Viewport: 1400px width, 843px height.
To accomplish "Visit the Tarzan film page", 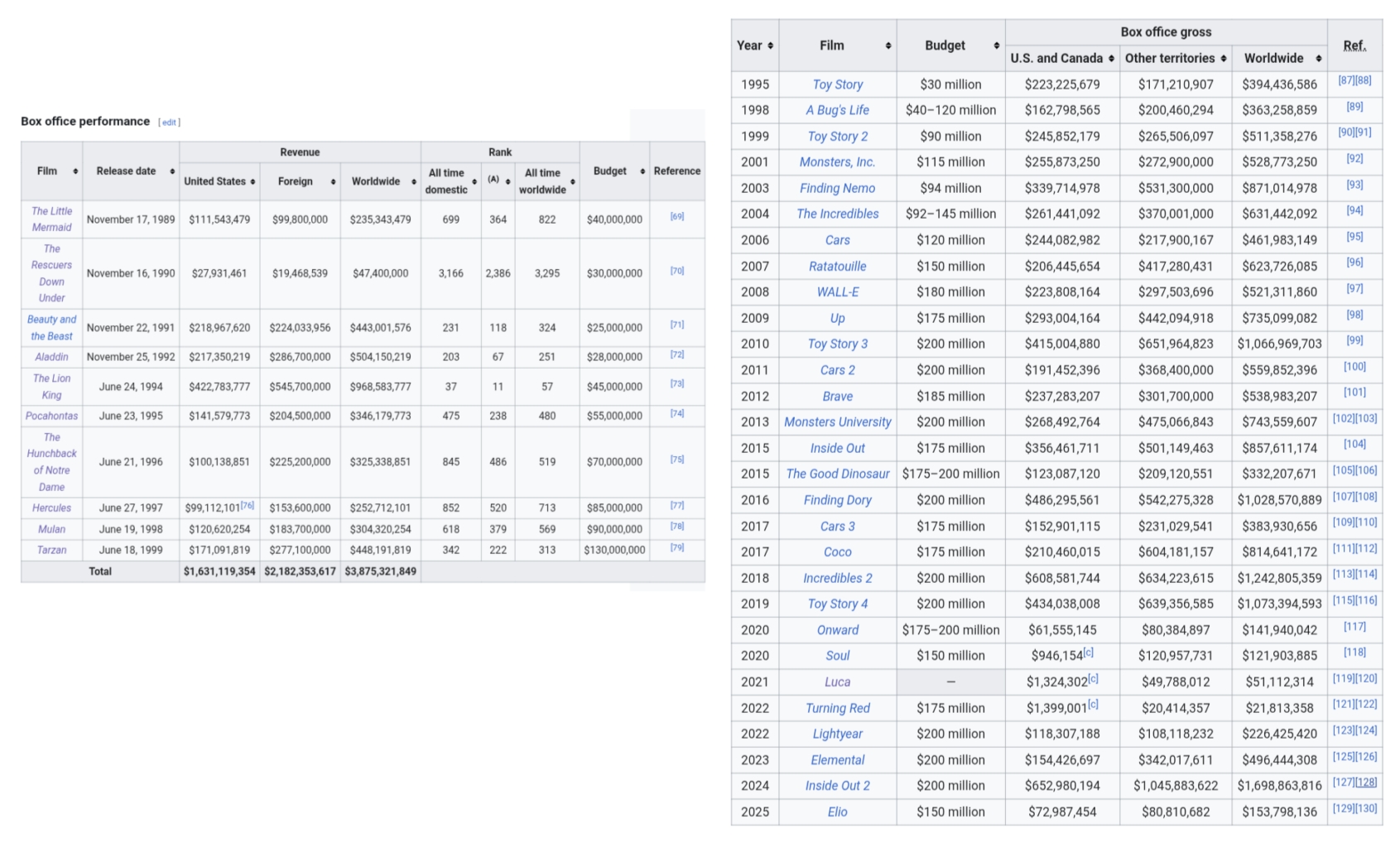I will (51, 550).
